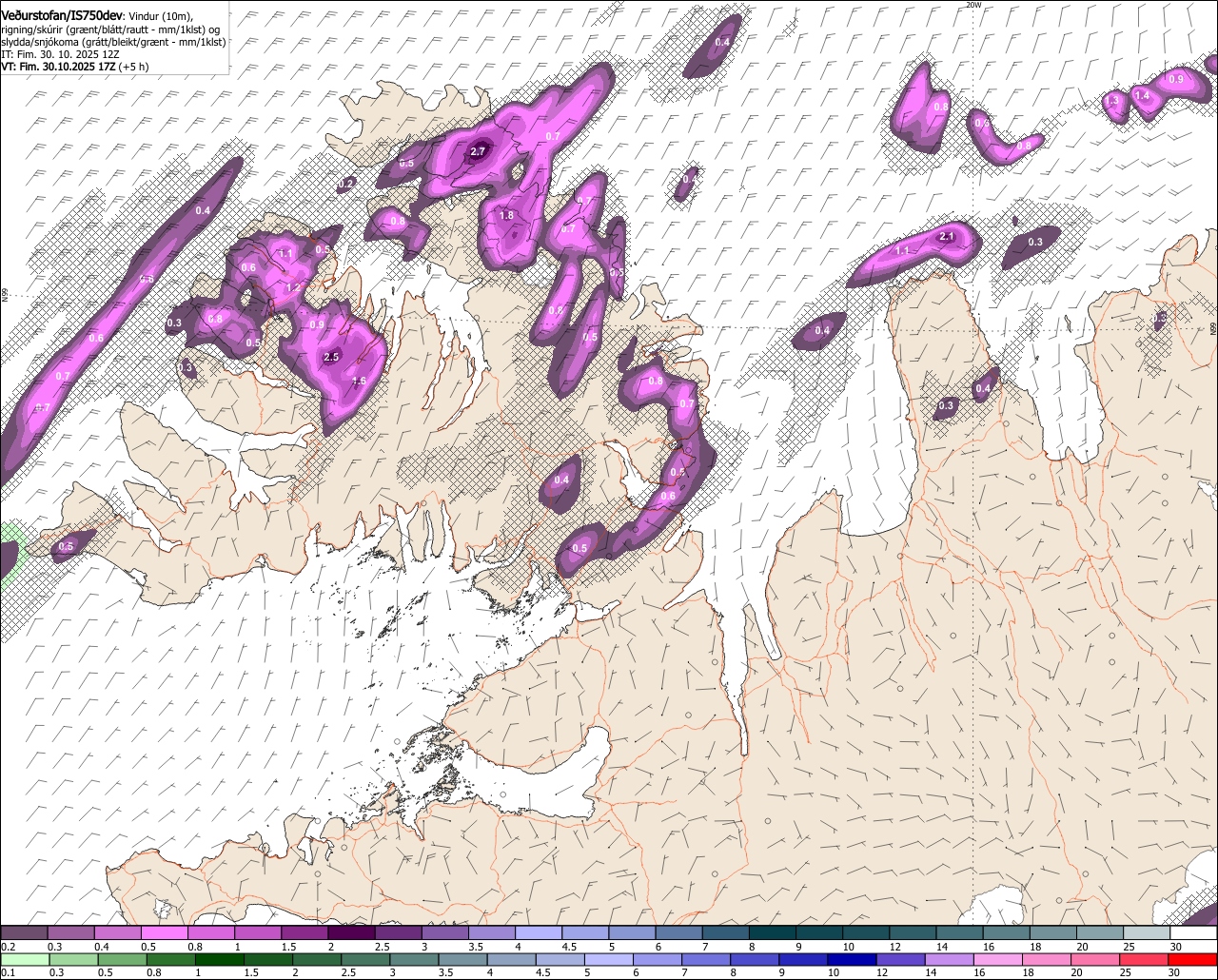Viewport: 1218px width, 980px height.
Task: Select the white 30+ swatch ending the upper legend row
Action: click(x=1194, y=932)
